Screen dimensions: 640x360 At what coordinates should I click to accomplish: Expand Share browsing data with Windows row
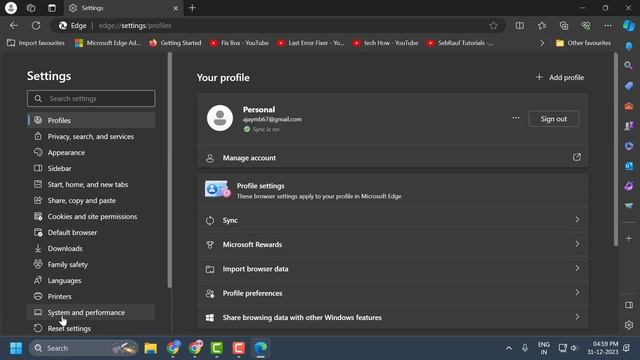point(393,317)
